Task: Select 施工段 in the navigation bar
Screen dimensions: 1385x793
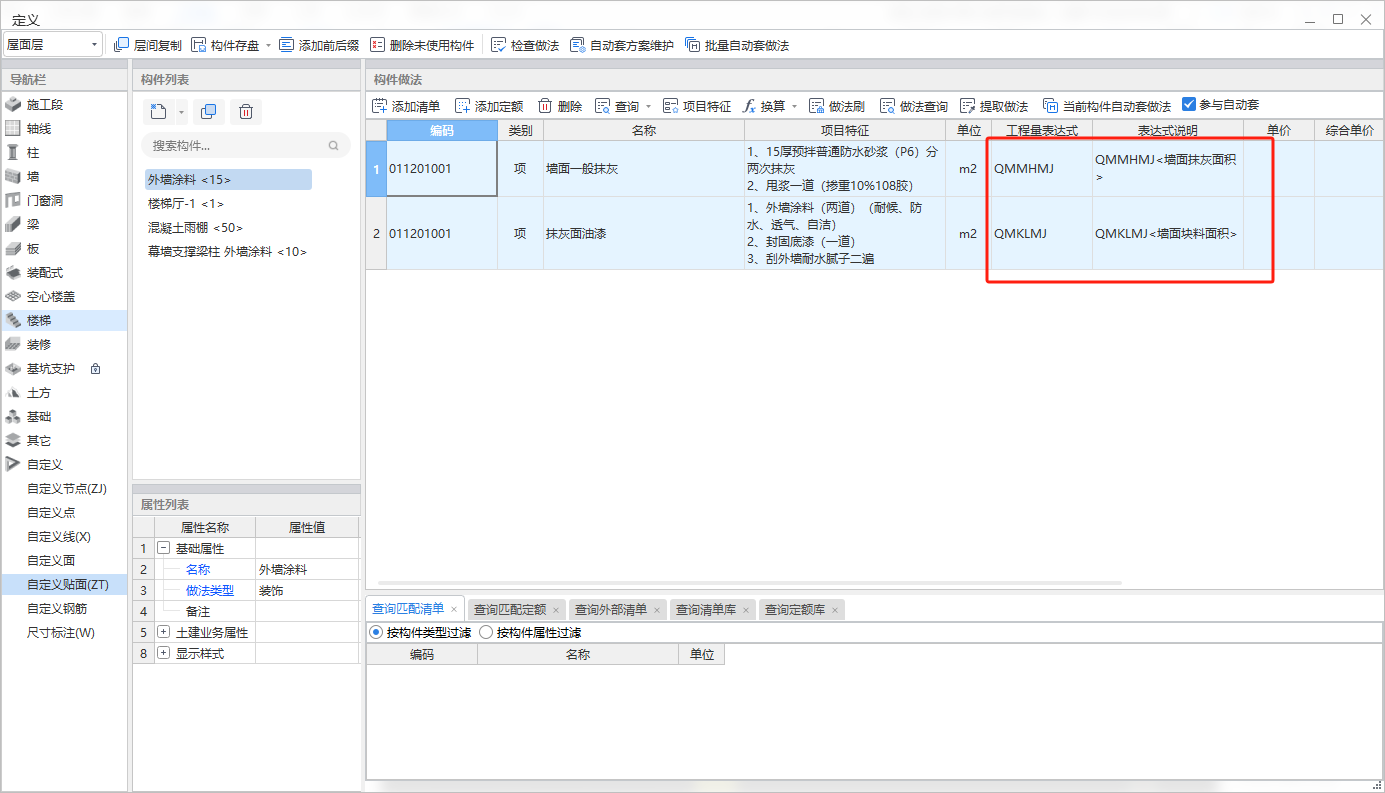Action: (64, 104)
